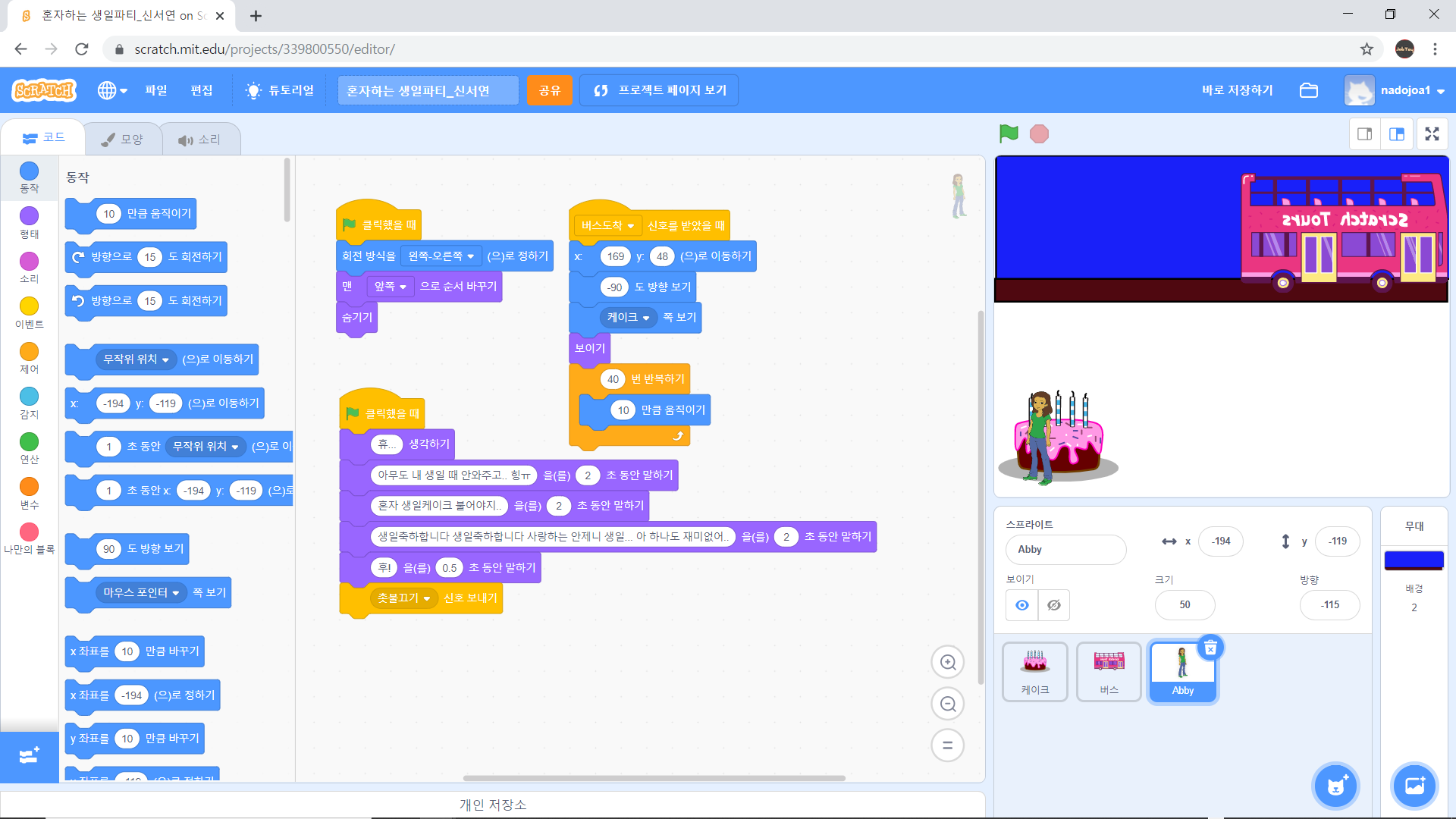Screen dimensions: 1456x819
Task: Click 바로 저장하기 save now
Action: coord(1238,90)
